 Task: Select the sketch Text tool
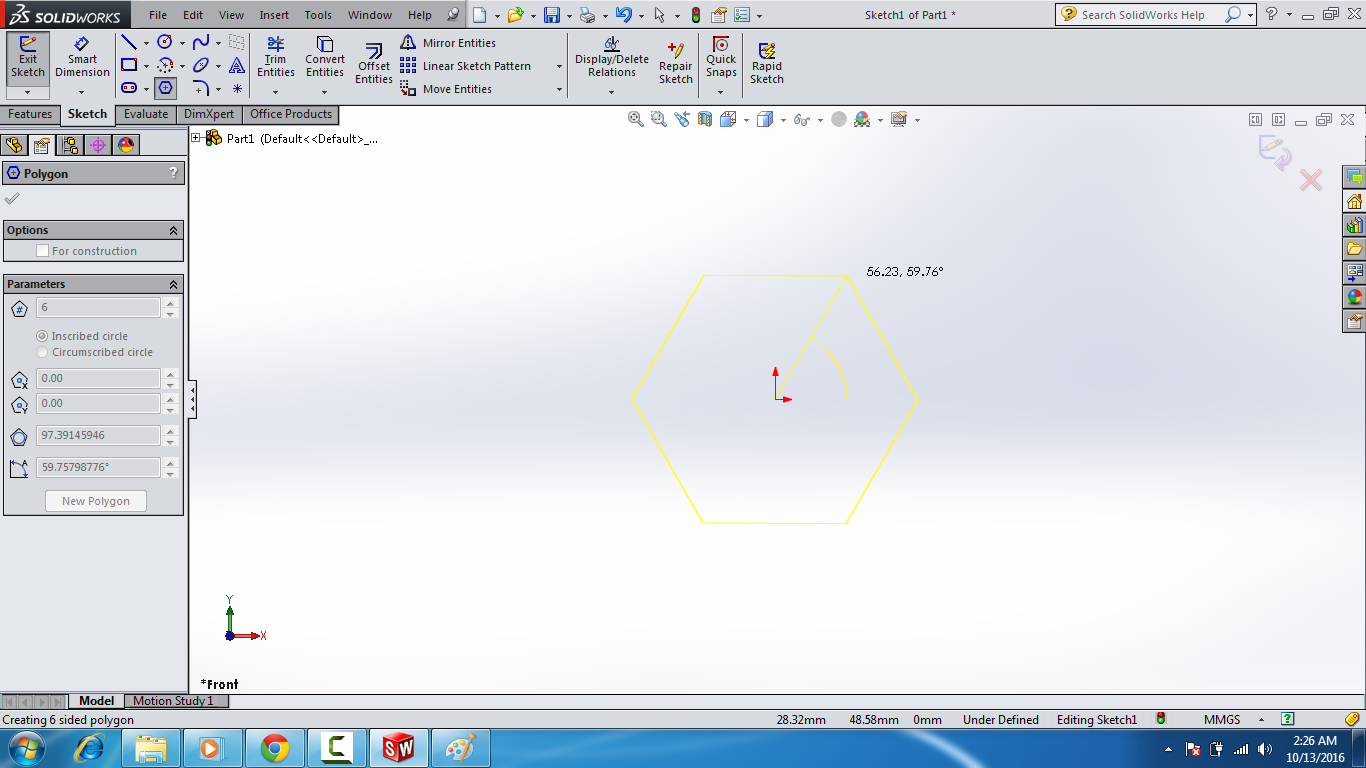pos(237,65)
